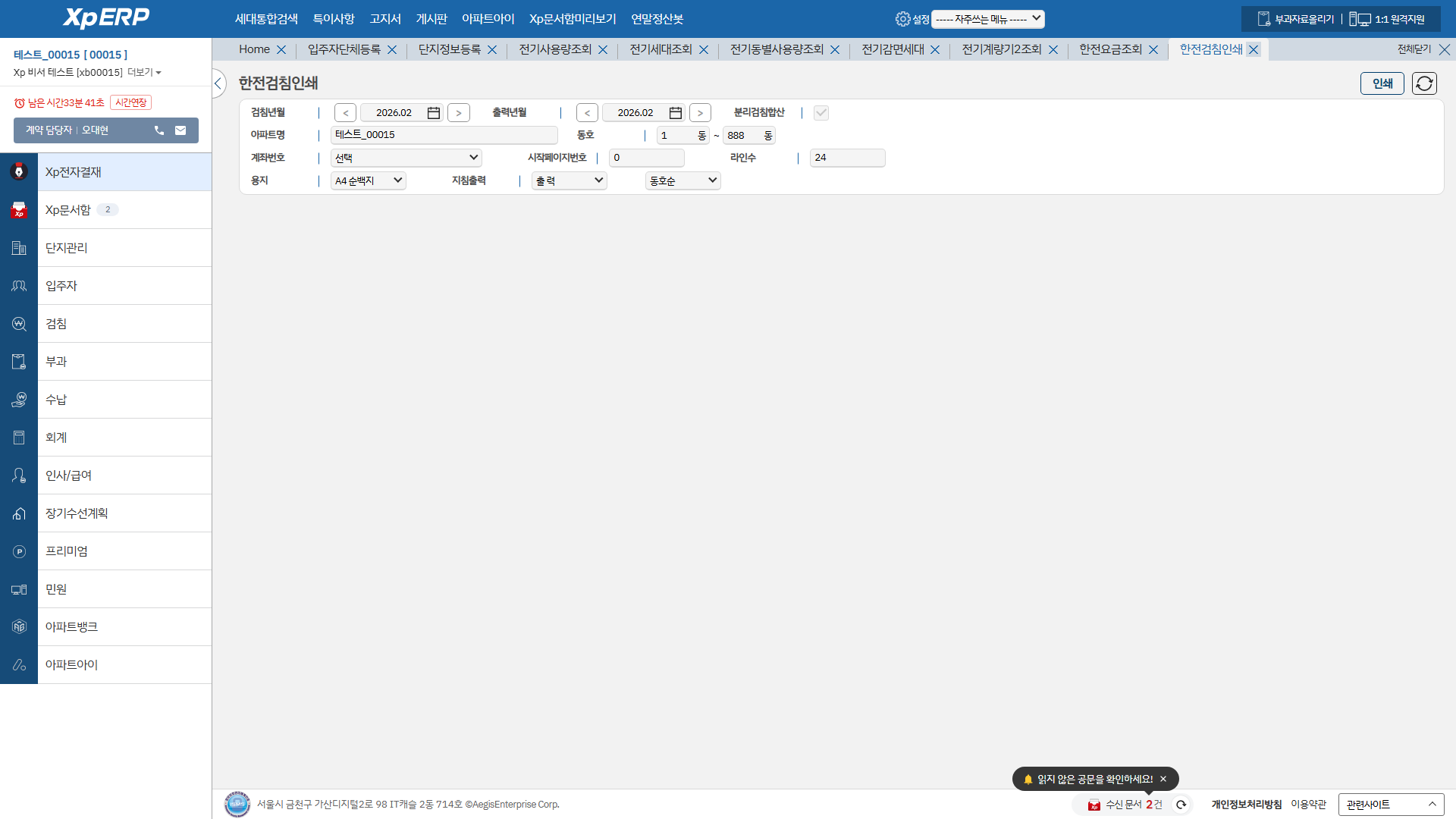The height and width of the screenshot is (819, 1456).
Task: Click the 시작페이지번호 input field
Action: click(x=646, y=158)
